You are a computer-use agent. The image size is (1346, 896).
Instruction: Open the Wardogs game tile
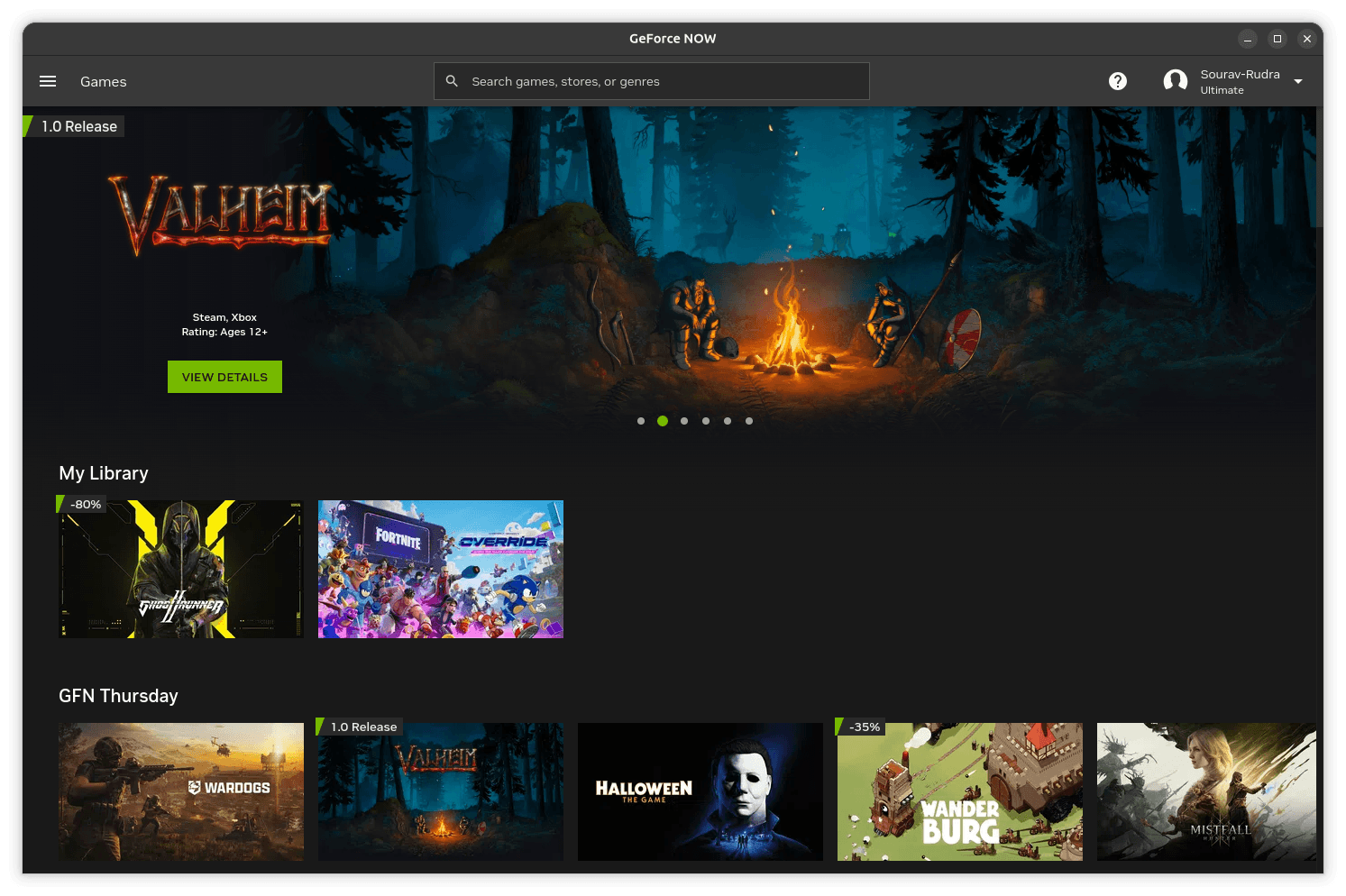181,791
